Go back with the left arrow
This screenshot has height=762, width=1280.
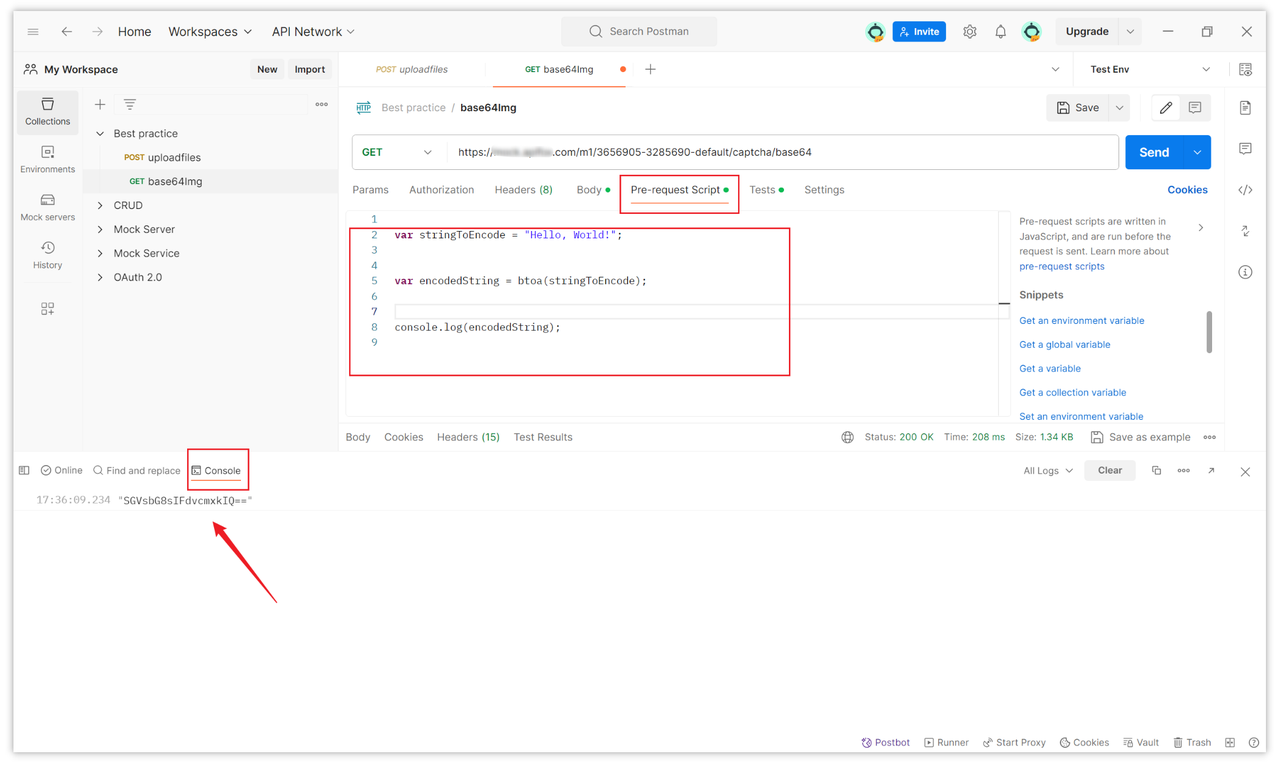point(66,32)
